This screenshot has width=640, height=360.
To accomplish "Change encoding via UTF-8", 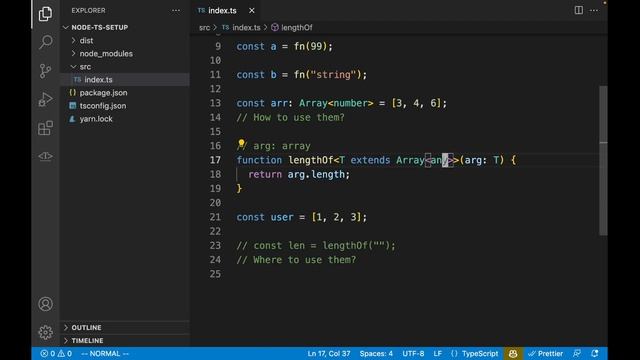I will click(x=413, y=353).
